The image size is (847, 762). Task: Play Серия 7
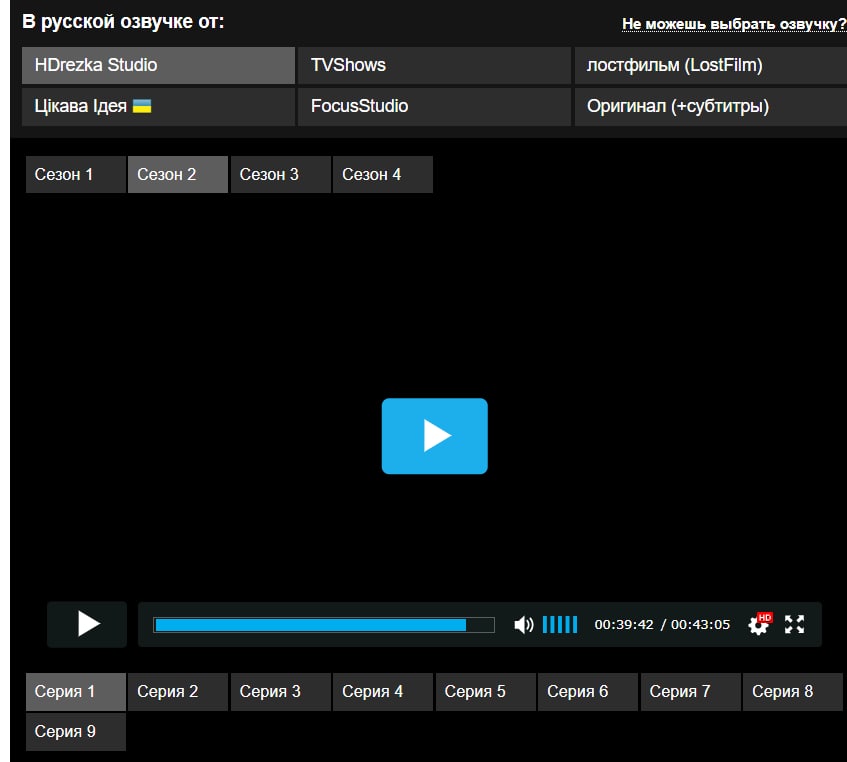click(690, 692)
